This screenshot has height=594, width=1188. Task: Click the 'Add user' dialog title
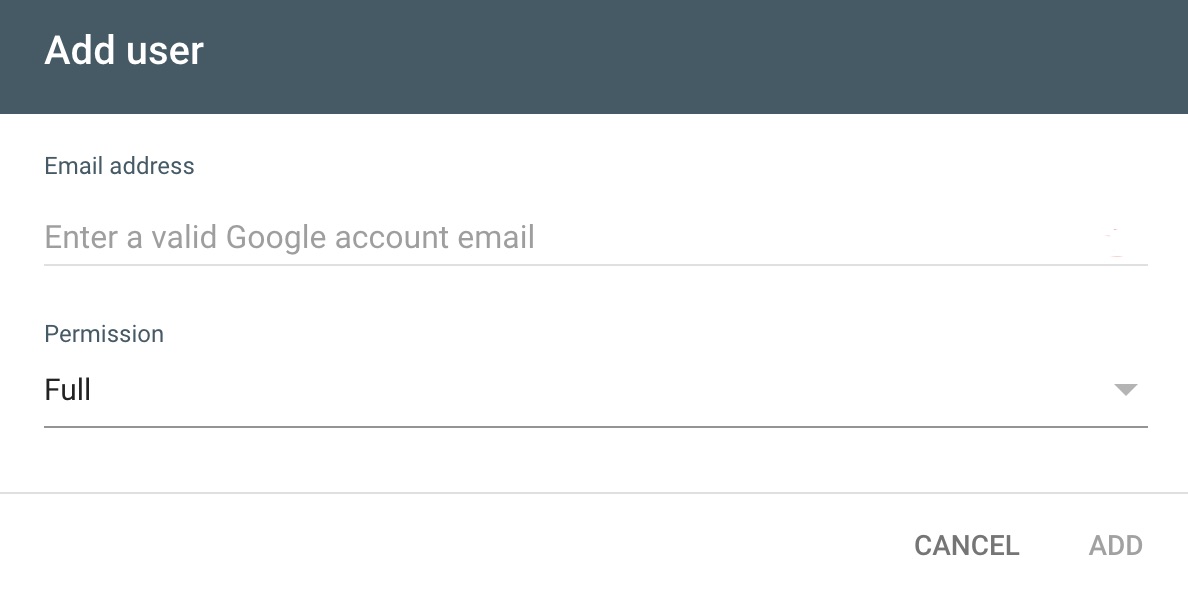[x=124, y=51]
